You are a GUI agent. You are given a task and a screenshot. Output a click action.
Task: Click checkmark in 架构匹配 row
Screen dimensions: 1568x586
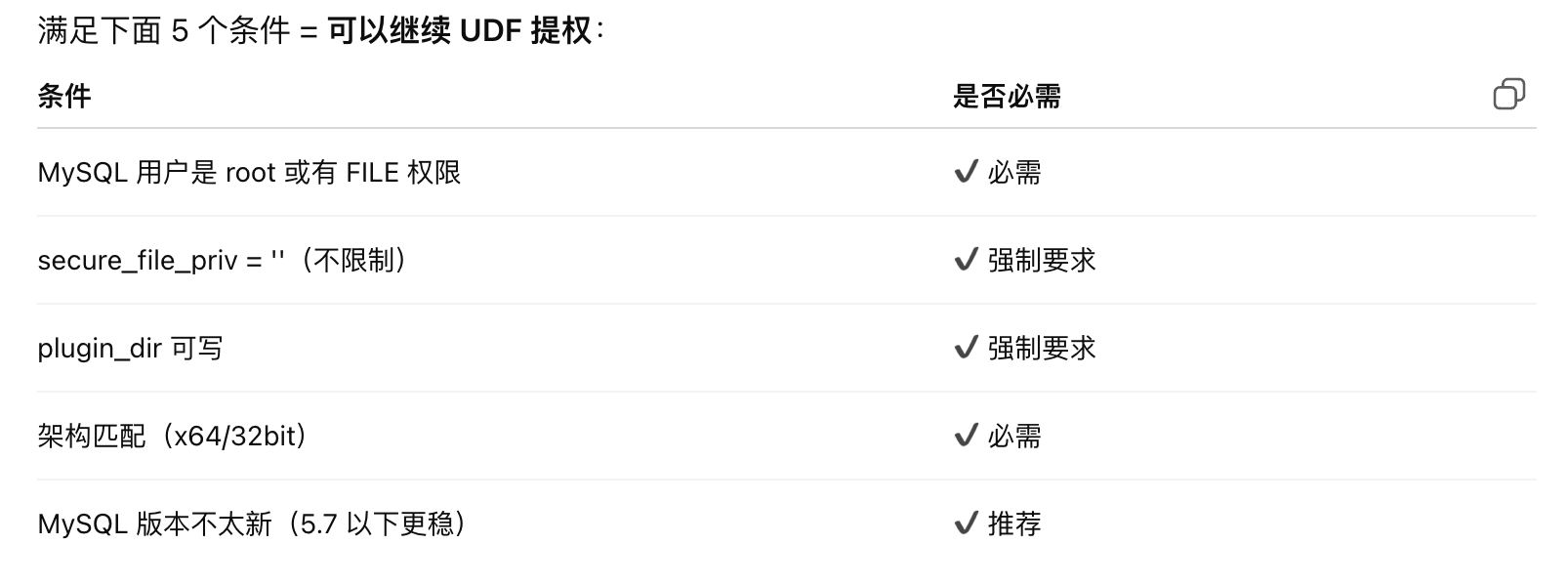(966, 437)
